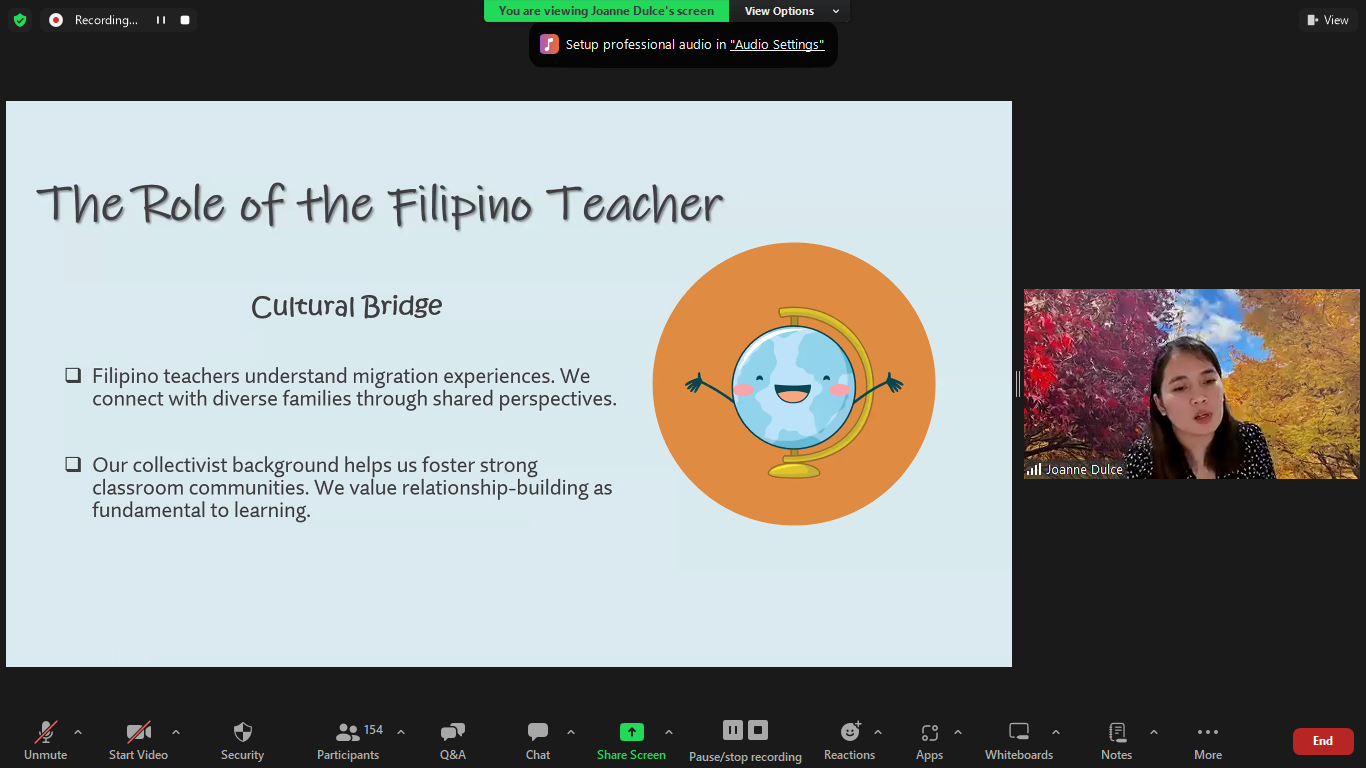
Task: Pause the recording in the top bar
Action: tap(161, 20)
